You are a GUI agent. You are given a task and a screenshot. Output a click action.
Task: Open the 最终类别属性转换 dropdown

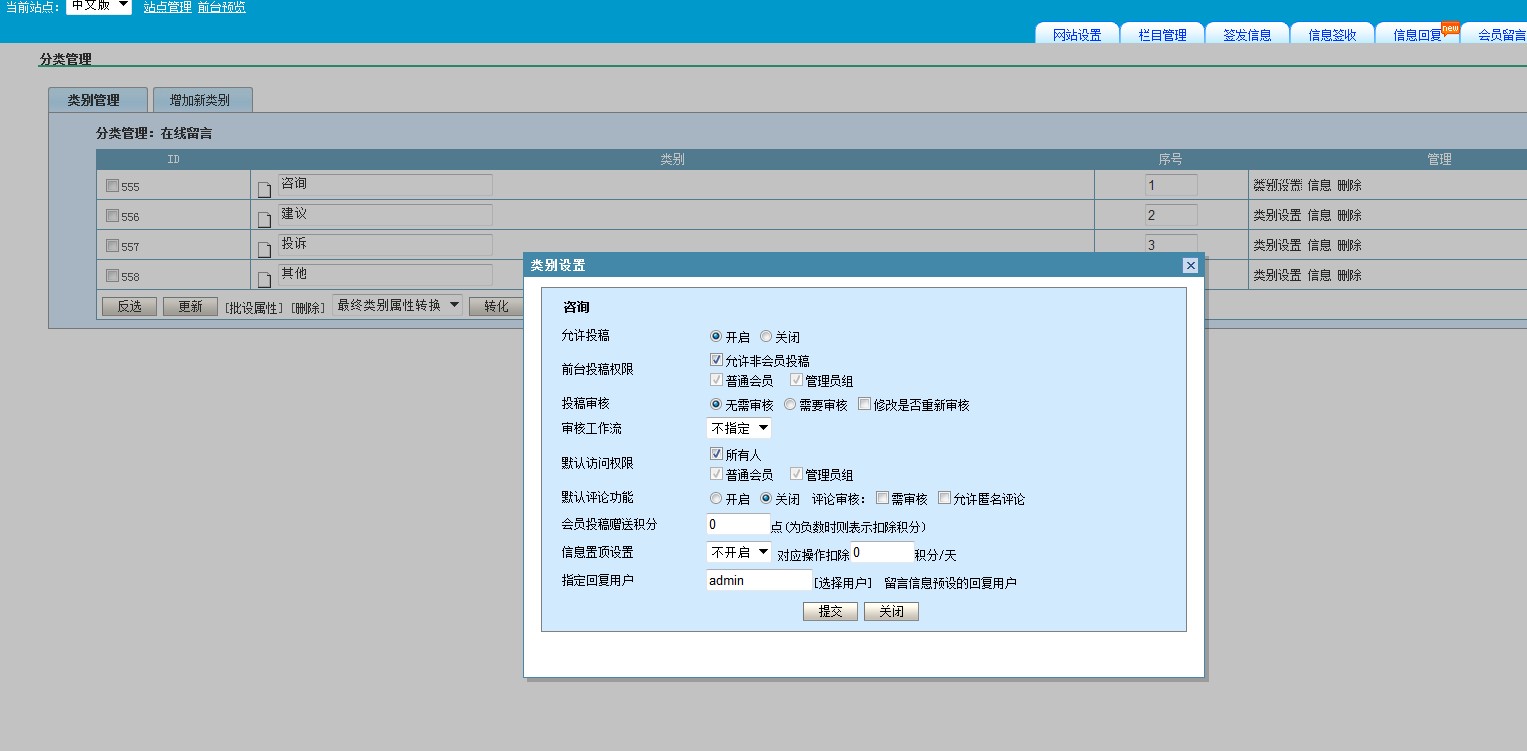(397, 305)
